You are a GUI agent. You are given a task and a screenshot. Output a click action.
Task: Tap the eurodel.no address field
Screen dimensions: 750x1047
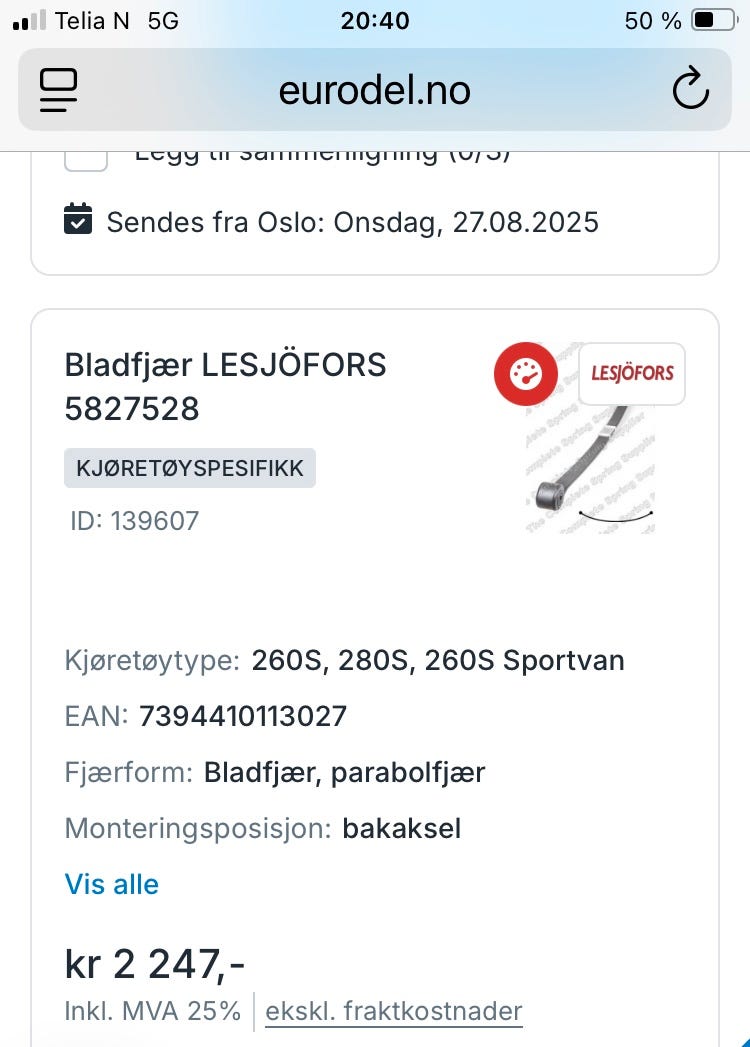pos(374,91)
